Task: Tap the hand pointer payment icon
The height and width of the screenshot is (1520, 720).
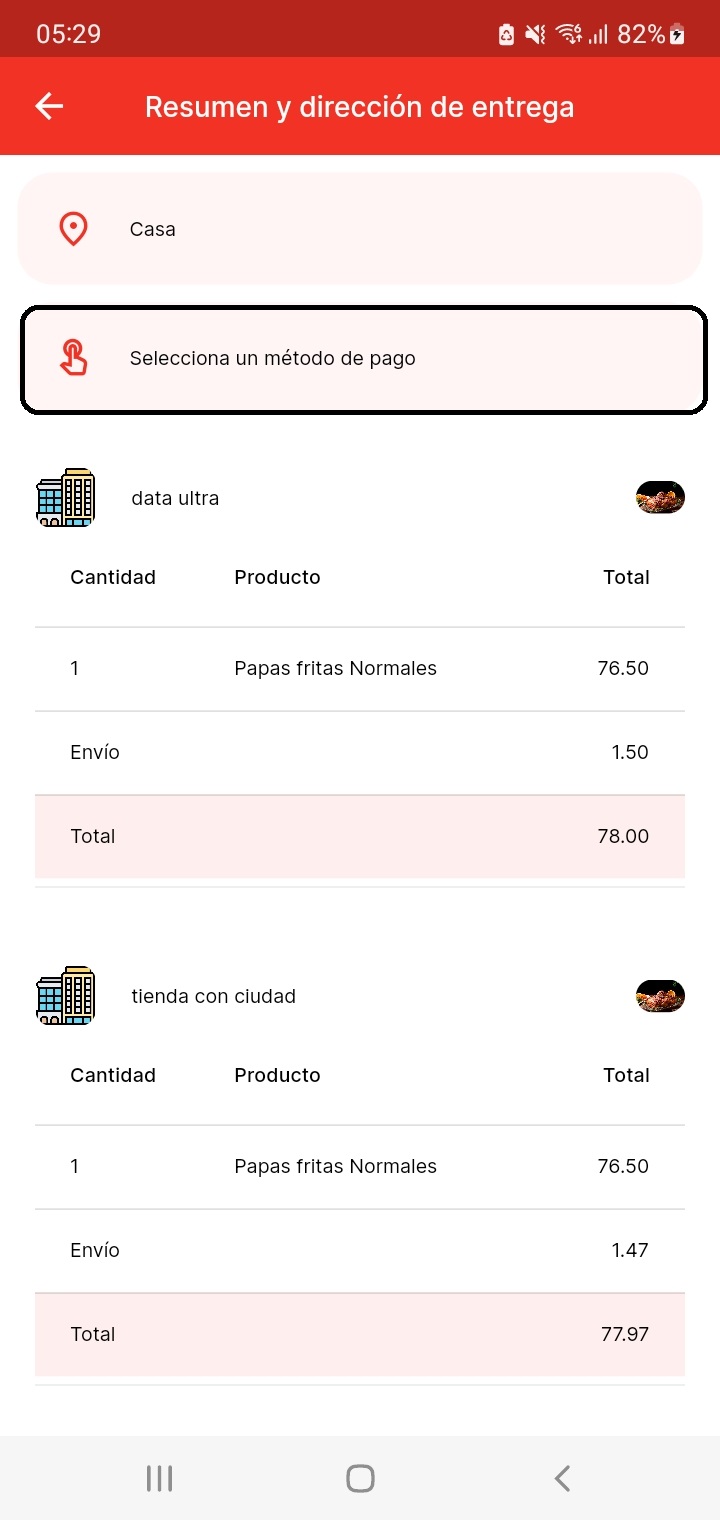Action: [73, 358]
